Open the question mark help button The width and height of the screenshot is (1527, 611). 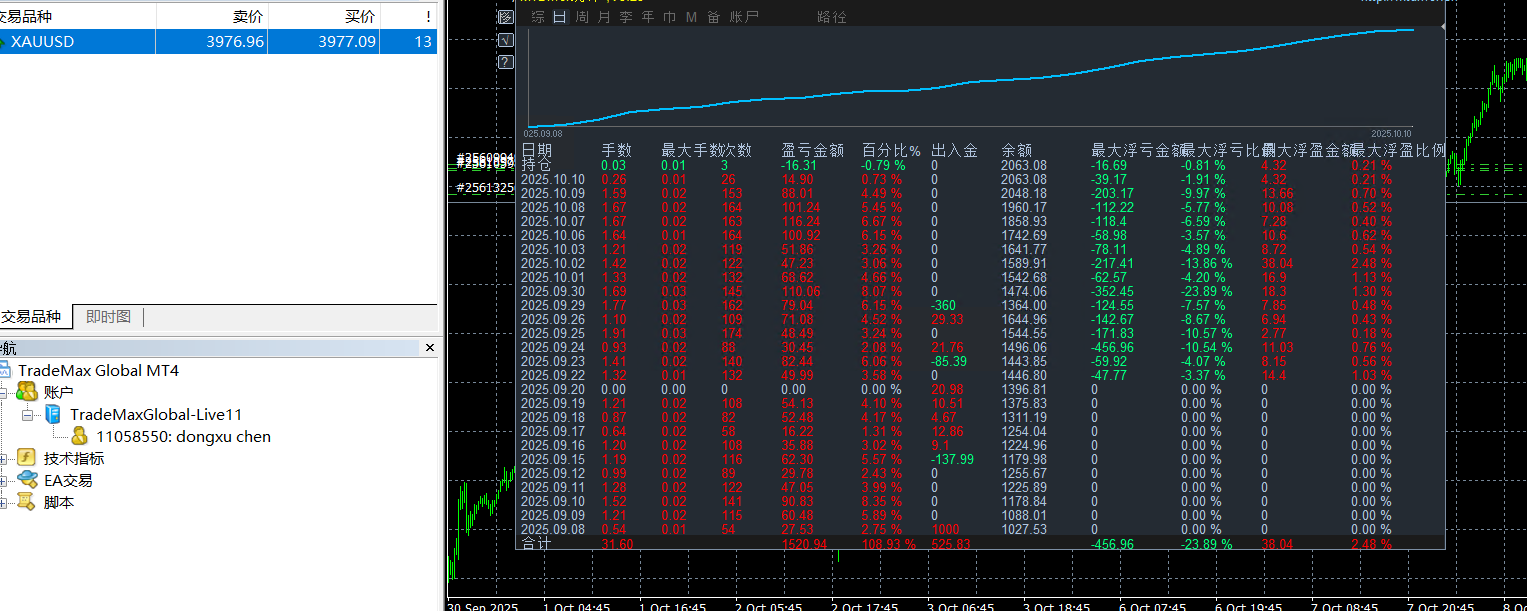505,62
